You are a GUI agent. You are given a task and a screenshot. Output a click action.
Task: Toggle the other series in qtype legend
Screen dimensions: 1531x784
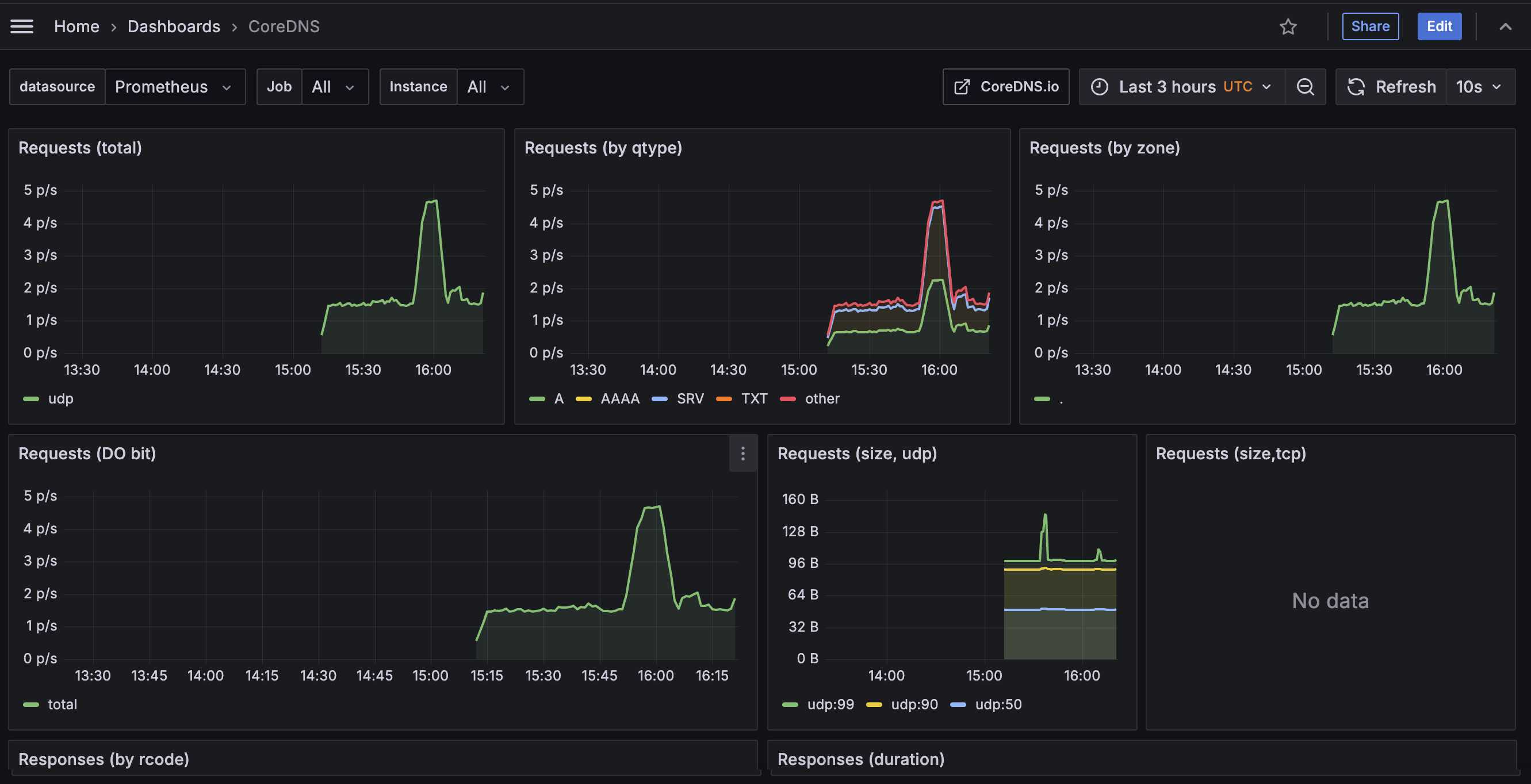pos(822,398)
